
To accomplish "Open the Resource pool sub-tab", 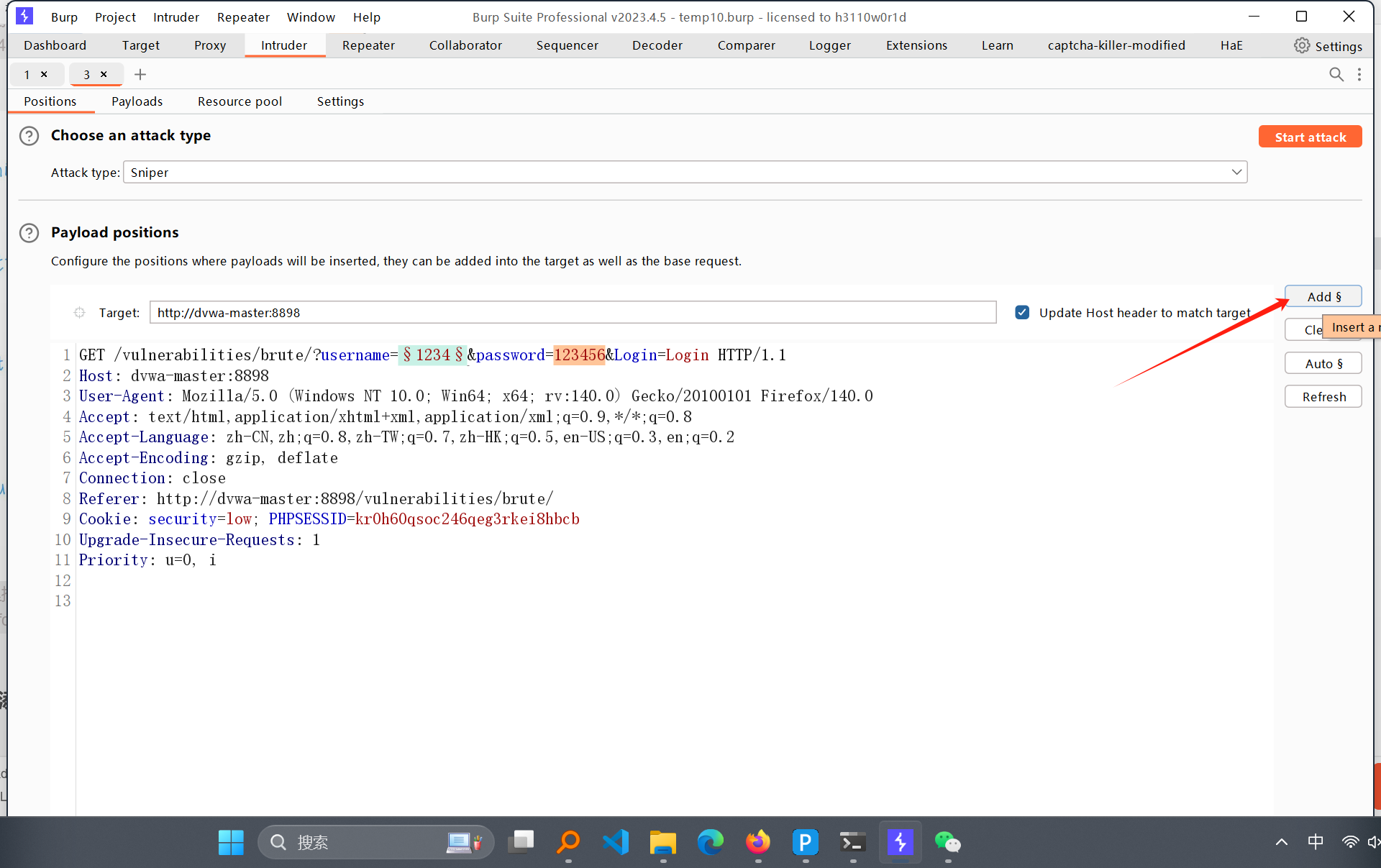I will pos(240,101).
